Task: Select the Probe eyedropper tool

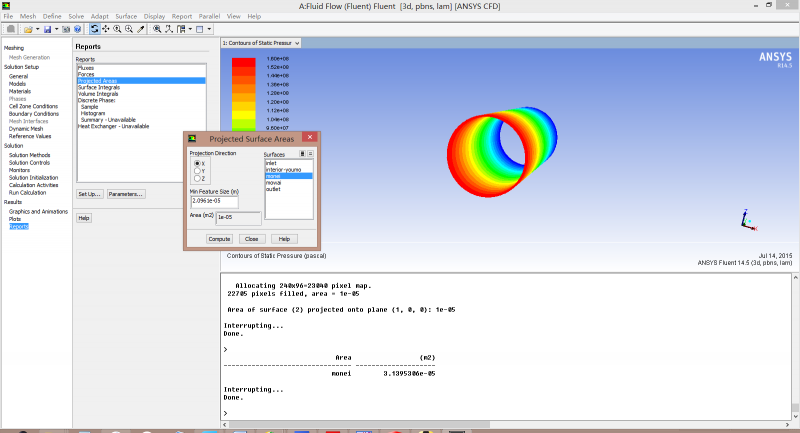Action: pyautogui.click(x=140, y=29)
